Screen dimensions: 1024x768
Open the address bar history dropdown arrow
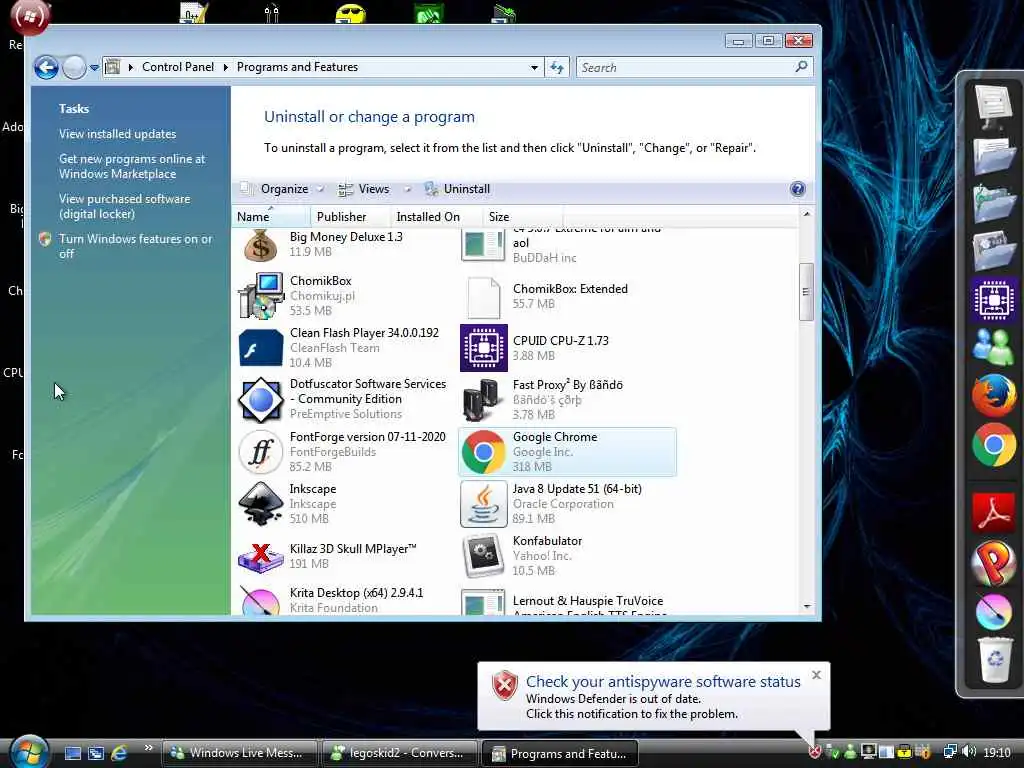[534, 67]
